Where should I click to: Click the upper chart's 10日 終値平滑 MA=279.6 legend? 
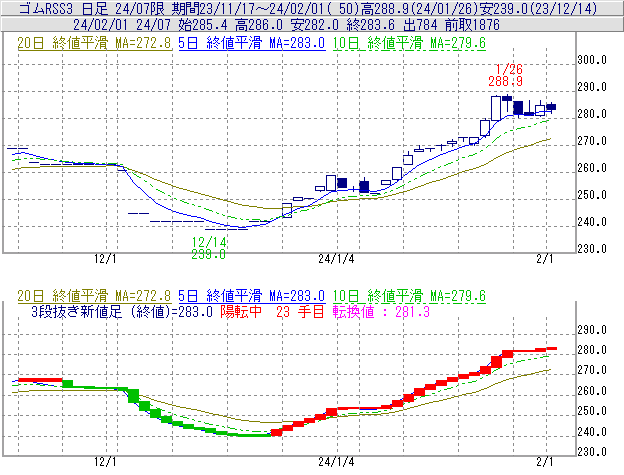coord(409,43)
